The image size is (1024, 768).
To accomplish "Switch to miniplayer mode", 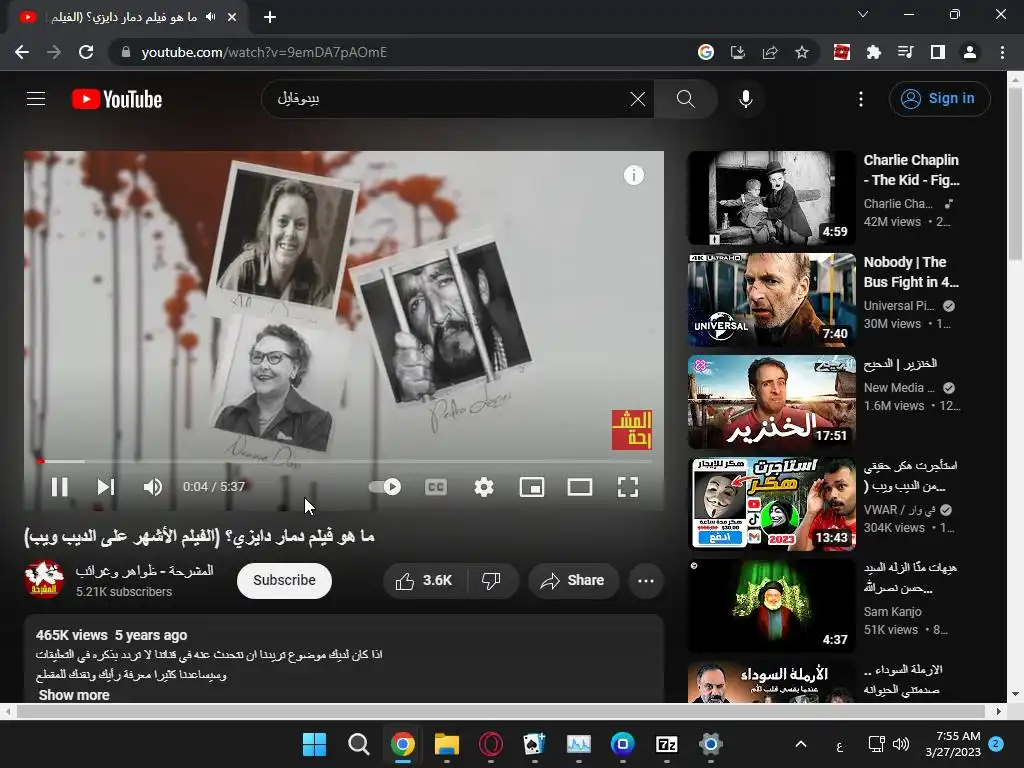I will pos(532,487).
